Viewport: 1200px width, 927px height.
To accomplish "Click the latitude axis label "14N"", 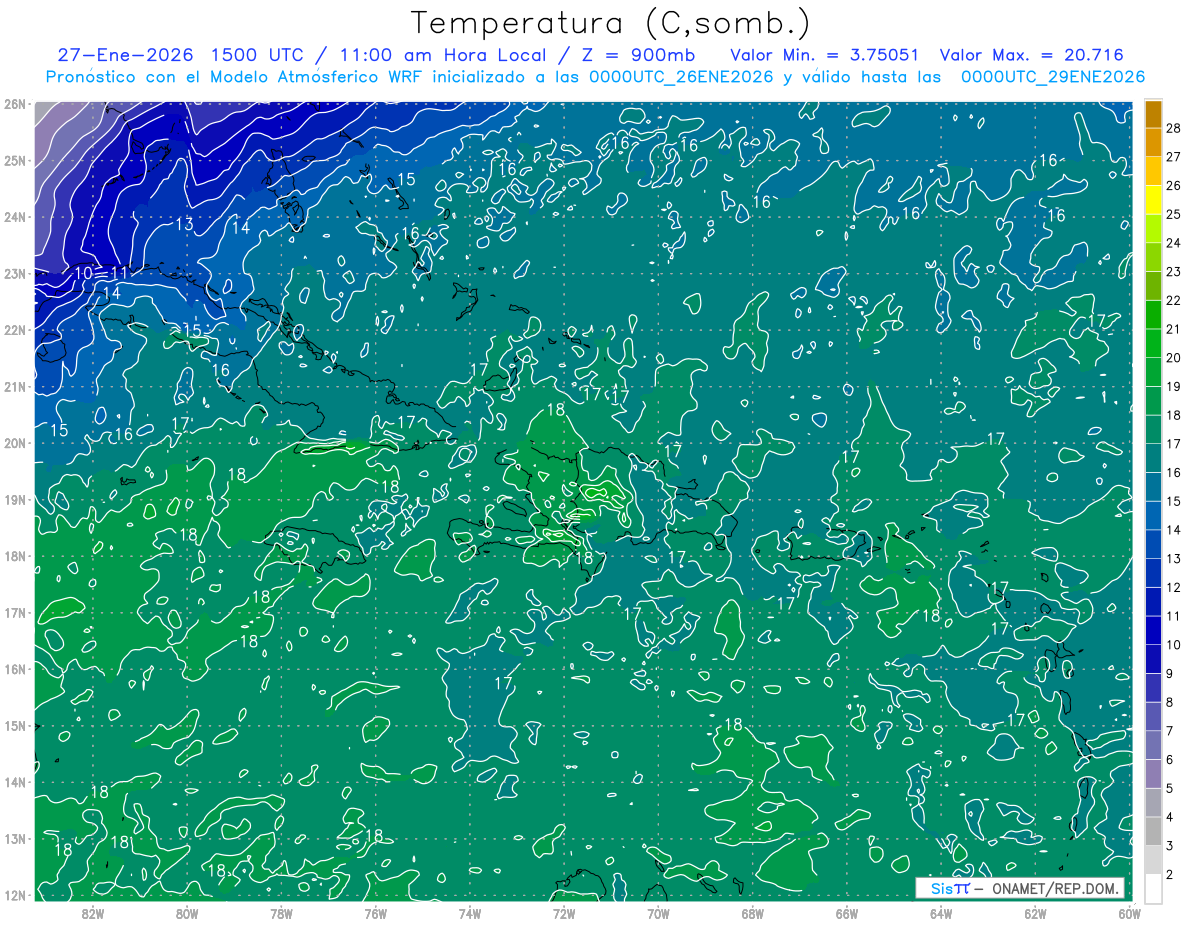I will [x=14, y=782].
